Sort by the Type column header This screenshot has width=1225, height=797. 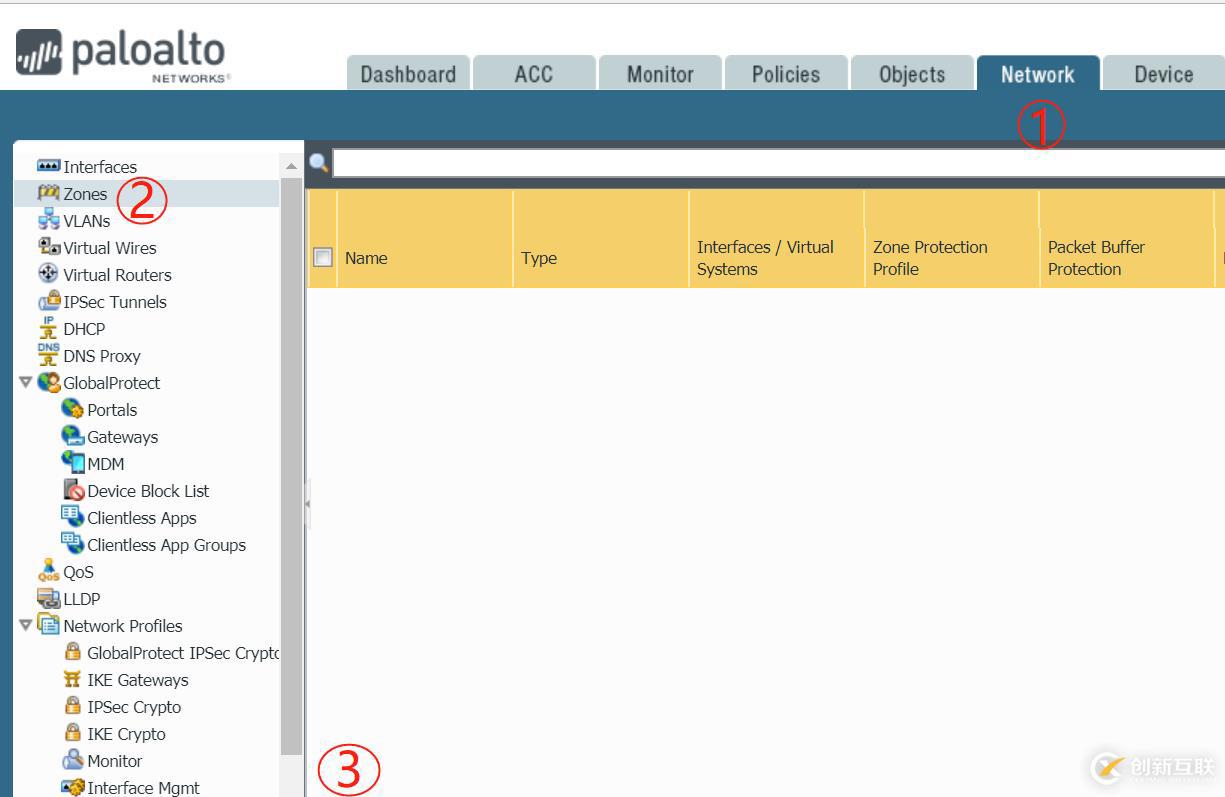tap(601, 240)
